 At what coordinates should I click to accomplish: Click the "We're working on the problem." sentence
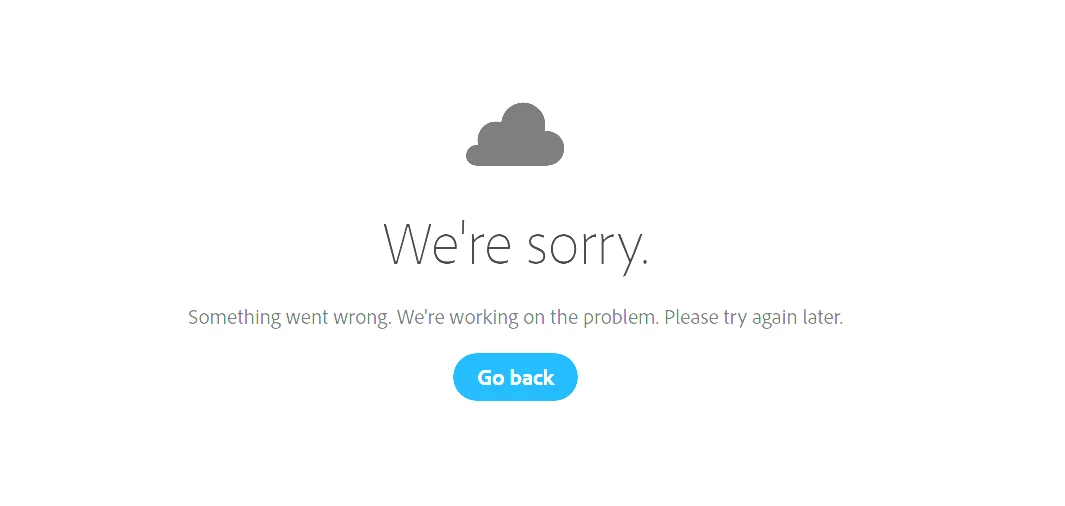[x=528, y=318]
